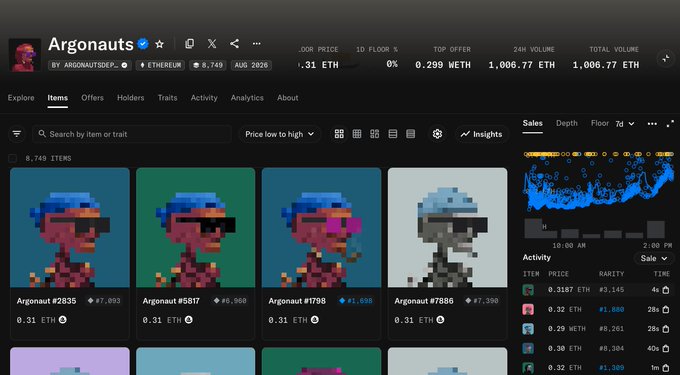Click the Argonauts collection avatar
This screenshot has width=680, height=375.
pyautogui.click(x=25, y=55)
